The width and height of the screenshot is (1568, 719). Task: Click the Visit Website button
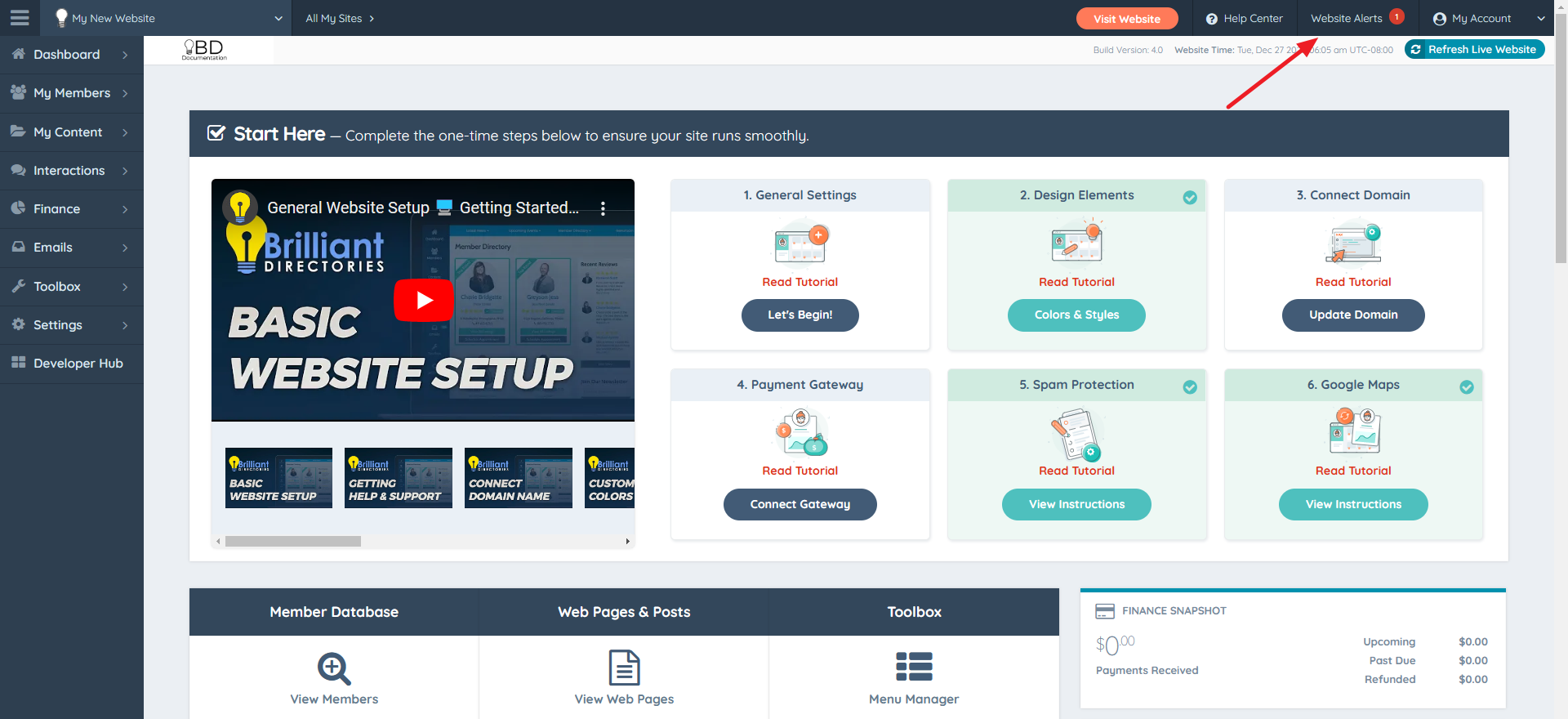click(x=1127, y=19)
